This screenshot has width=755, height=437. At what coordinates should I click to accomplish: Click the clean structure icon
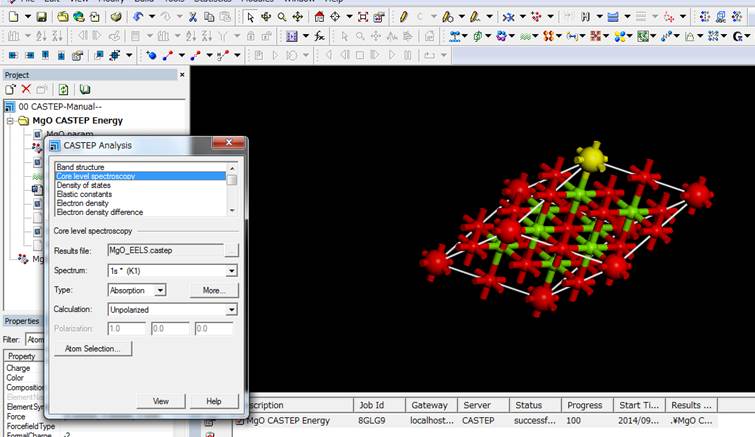(508, 17)
